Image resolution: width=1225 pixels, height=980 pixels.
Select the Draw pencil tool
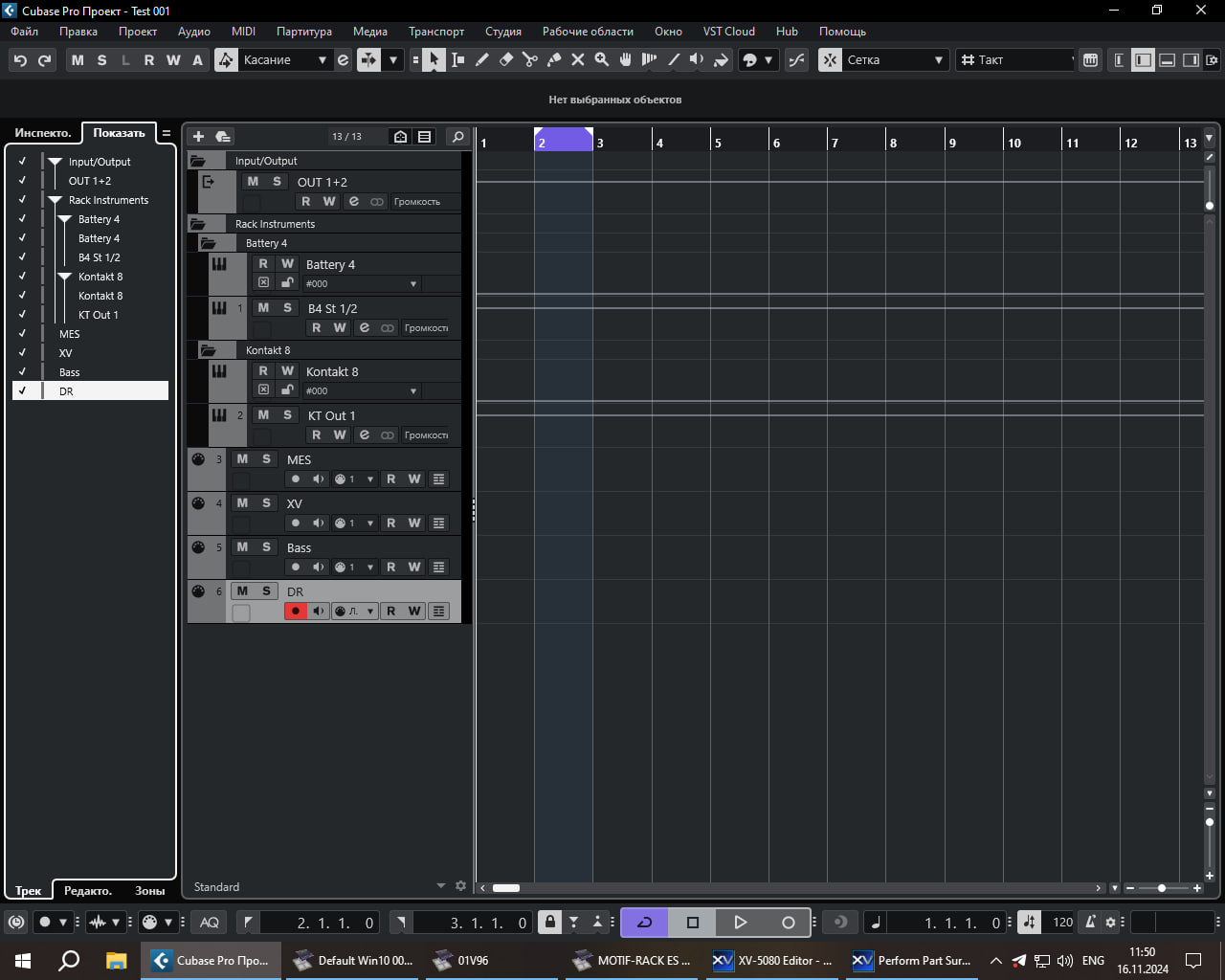pyautogui.click(x=481, y=60)
